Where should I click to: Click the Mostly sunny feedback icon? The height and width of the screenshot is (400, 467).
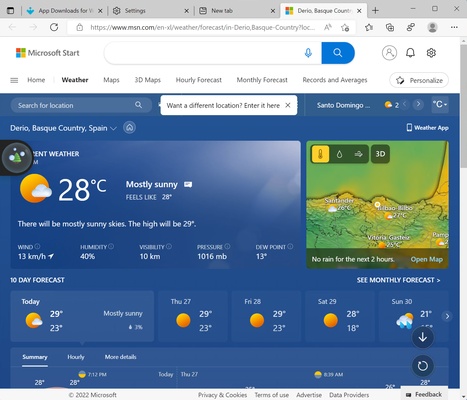point(188,184)
